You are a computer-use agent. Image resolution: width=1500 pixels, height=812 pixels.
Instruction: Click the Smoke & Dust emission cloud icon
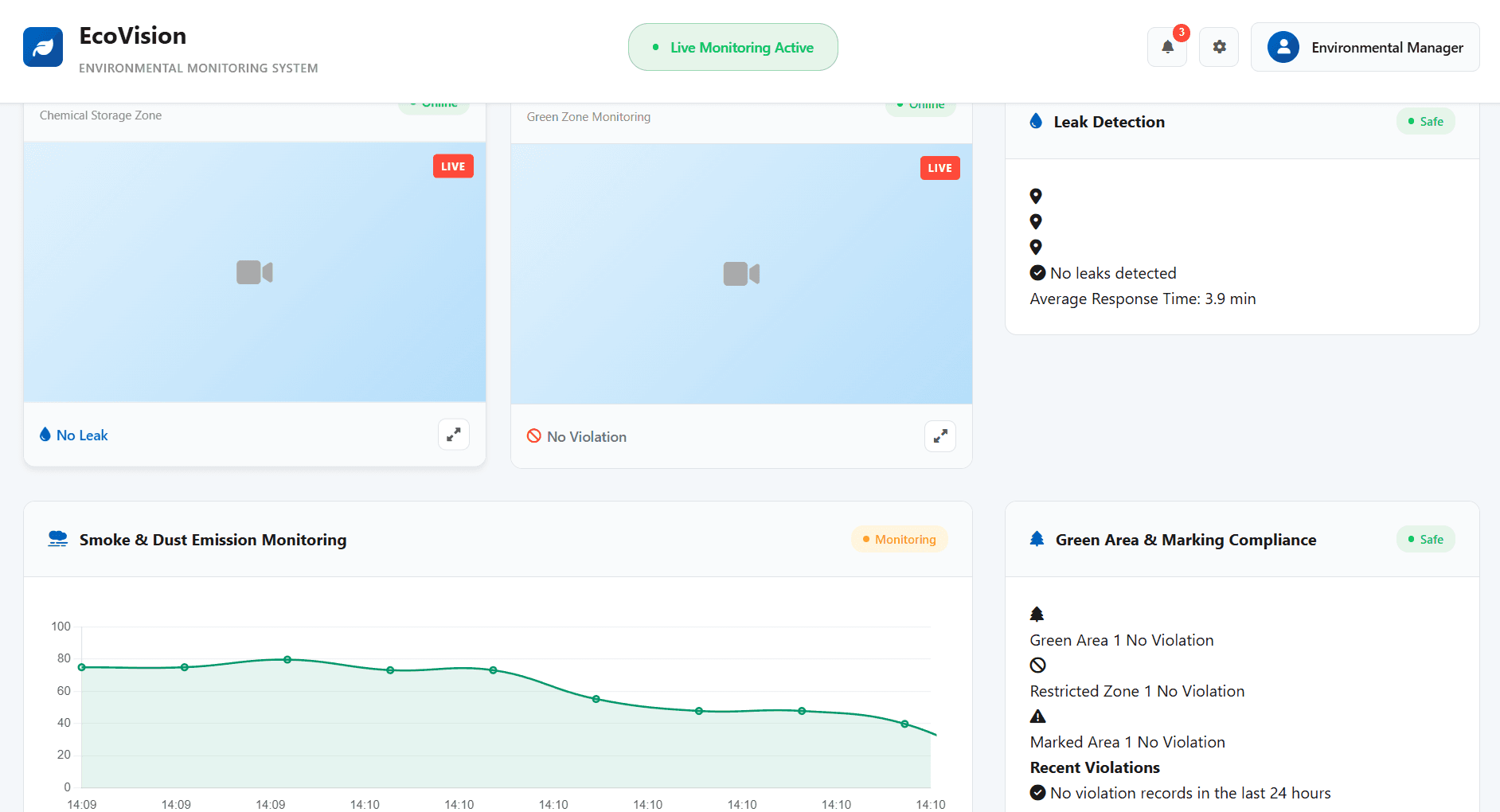(58, 539)
